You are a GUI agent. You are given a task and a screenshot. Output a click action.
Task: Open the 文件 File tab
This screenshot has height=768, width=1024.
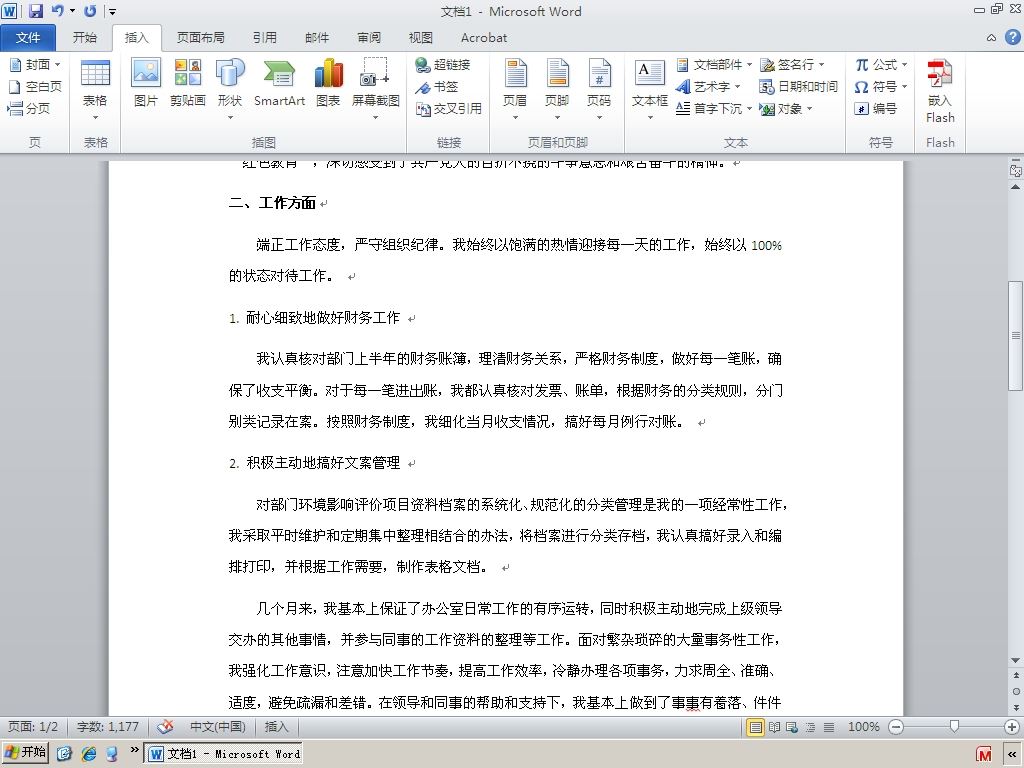27,37
